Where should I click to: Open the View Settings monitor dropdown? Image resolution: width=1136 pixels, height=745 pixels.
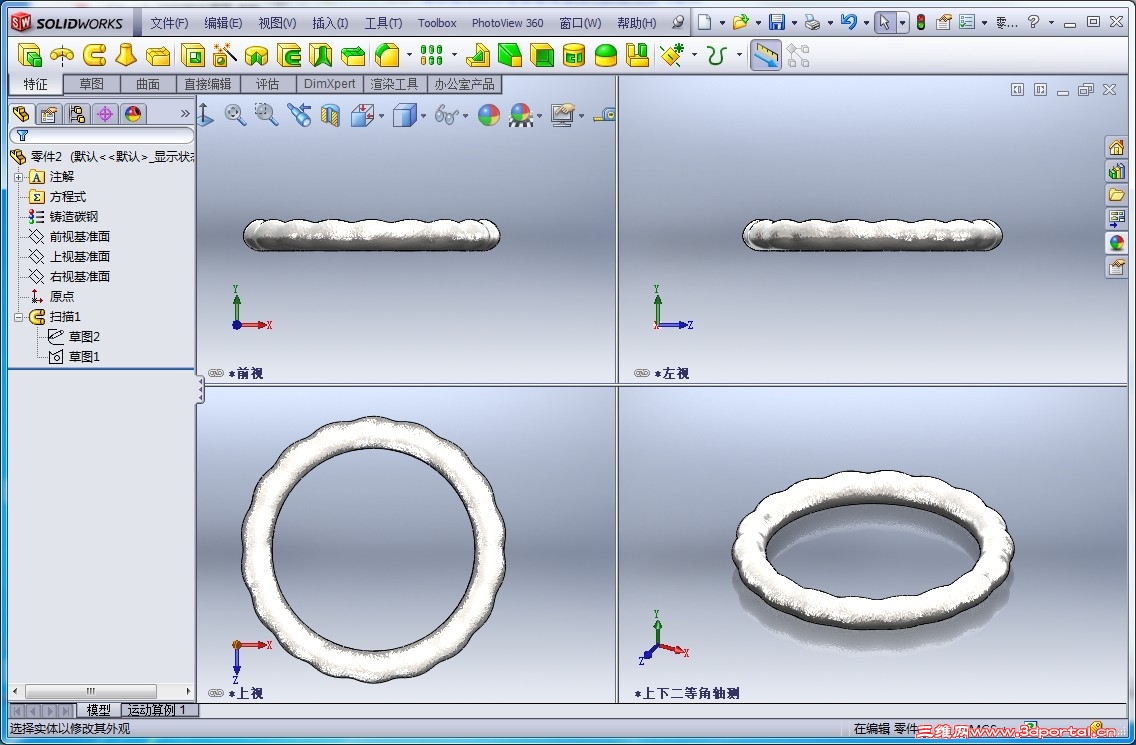pyautogui.click(x=581, y=115)
